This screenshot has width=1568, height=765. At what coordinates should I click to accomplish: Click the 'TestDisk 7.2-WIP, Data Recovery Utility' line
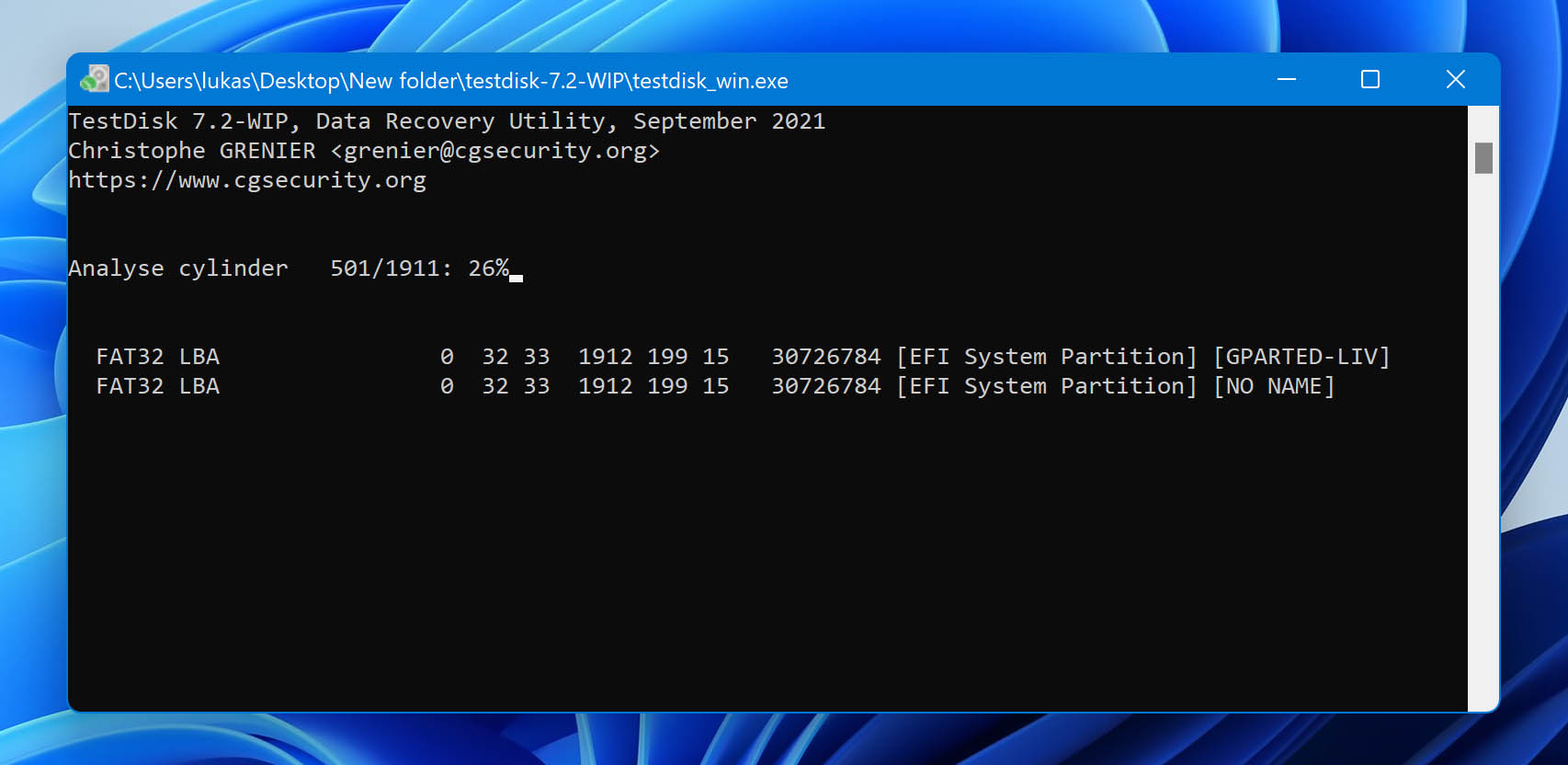[x=447, y=121]
